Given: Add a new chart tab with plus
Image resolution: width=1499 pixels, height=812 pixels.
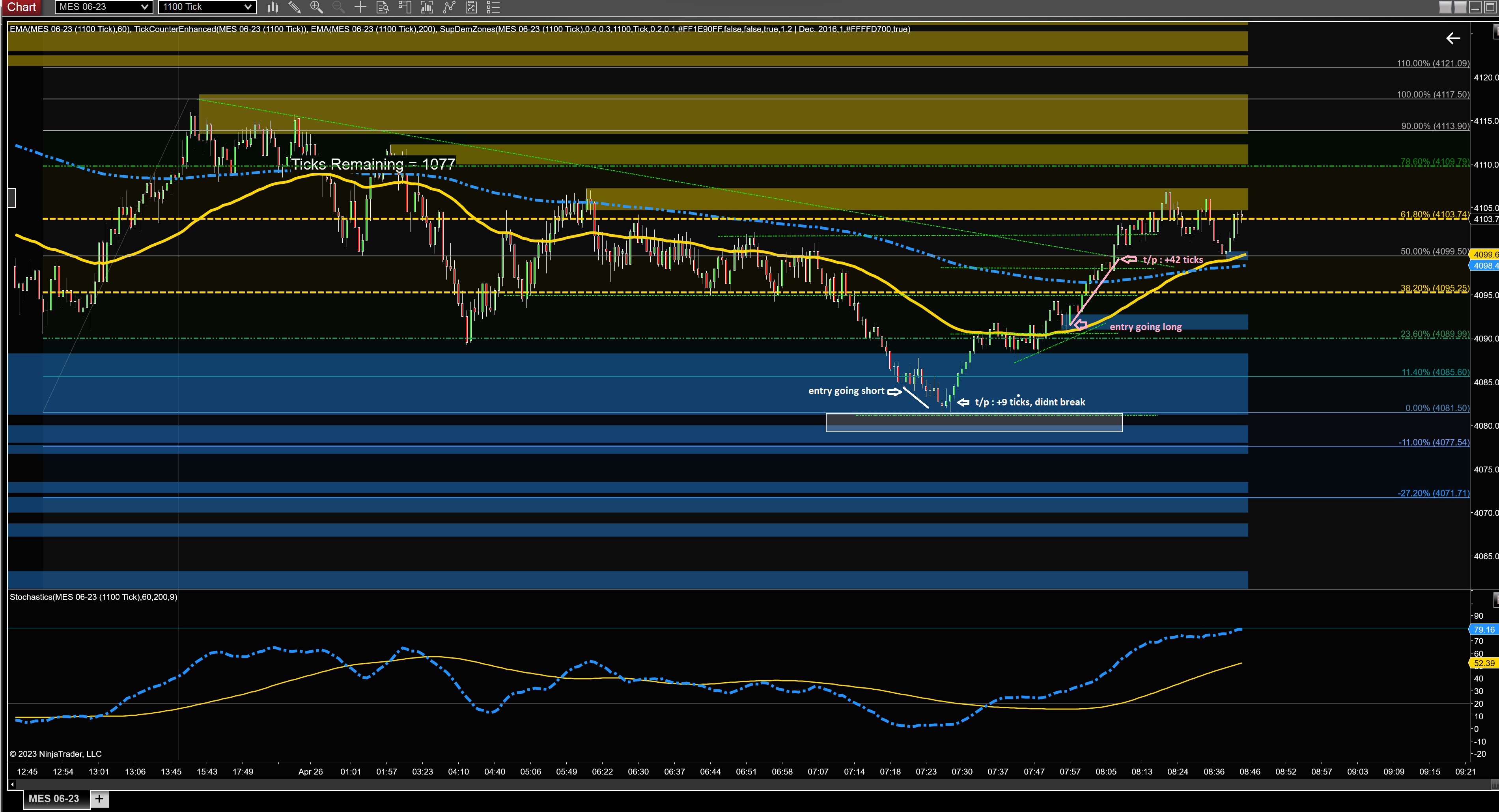Looking at the screenshot, I should [99, 799].
